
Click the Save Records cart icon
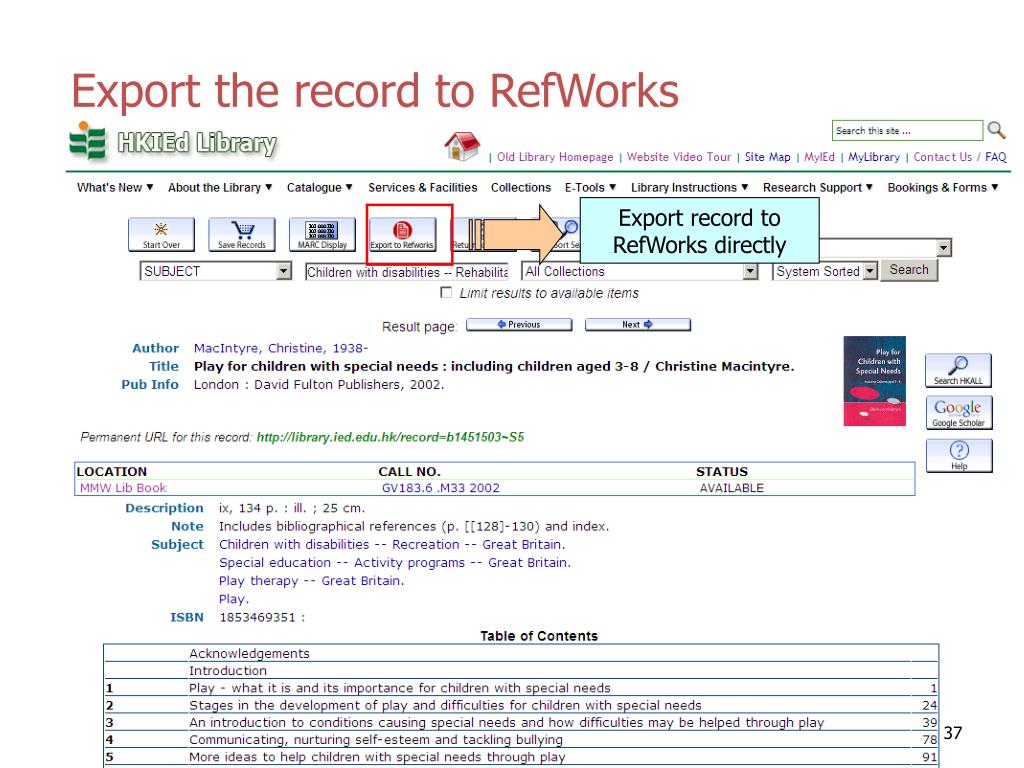(x=242, y=234)
